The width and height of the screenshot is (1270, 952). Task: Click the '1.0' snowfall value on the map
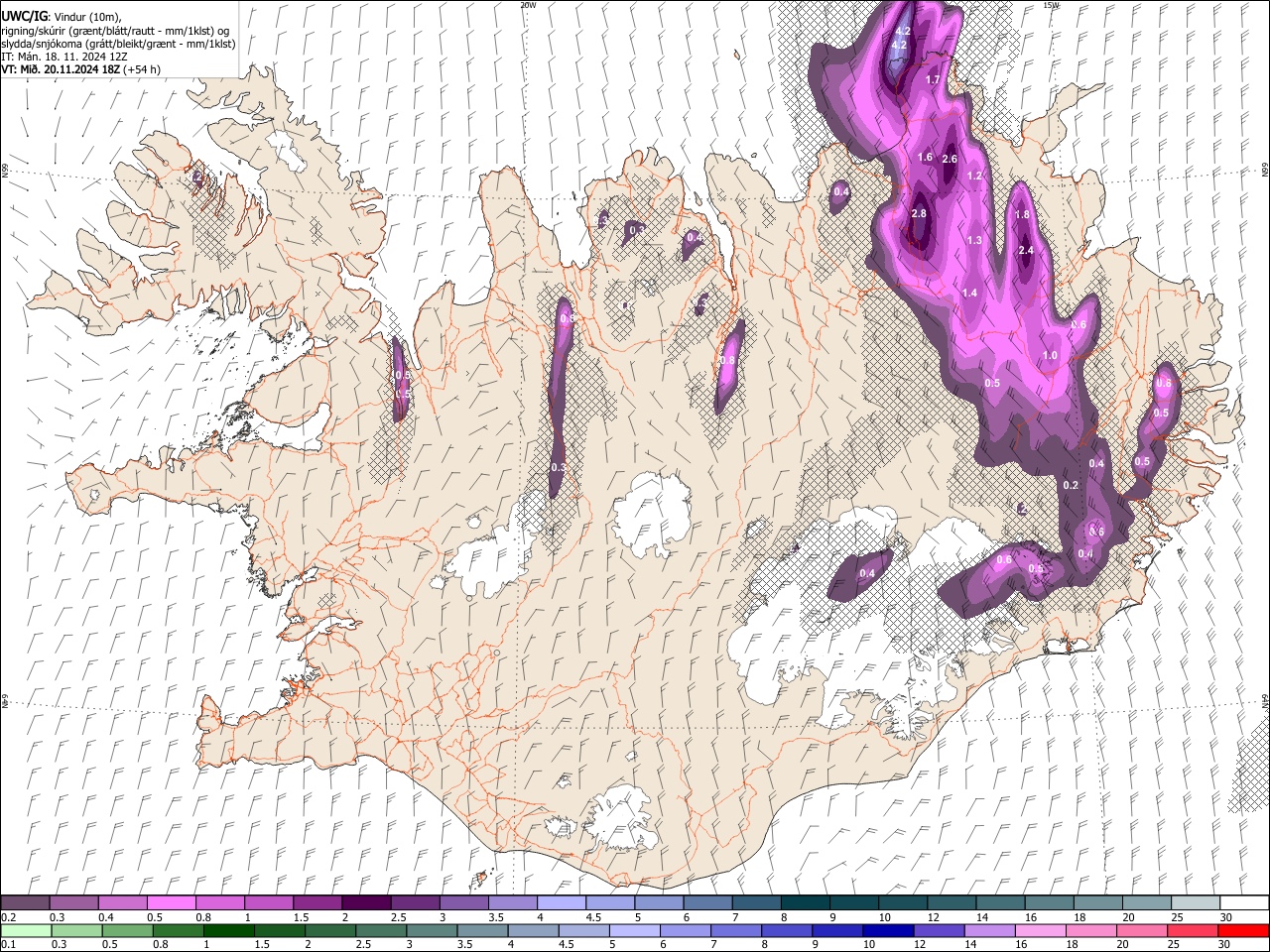tap(1050, 356)
